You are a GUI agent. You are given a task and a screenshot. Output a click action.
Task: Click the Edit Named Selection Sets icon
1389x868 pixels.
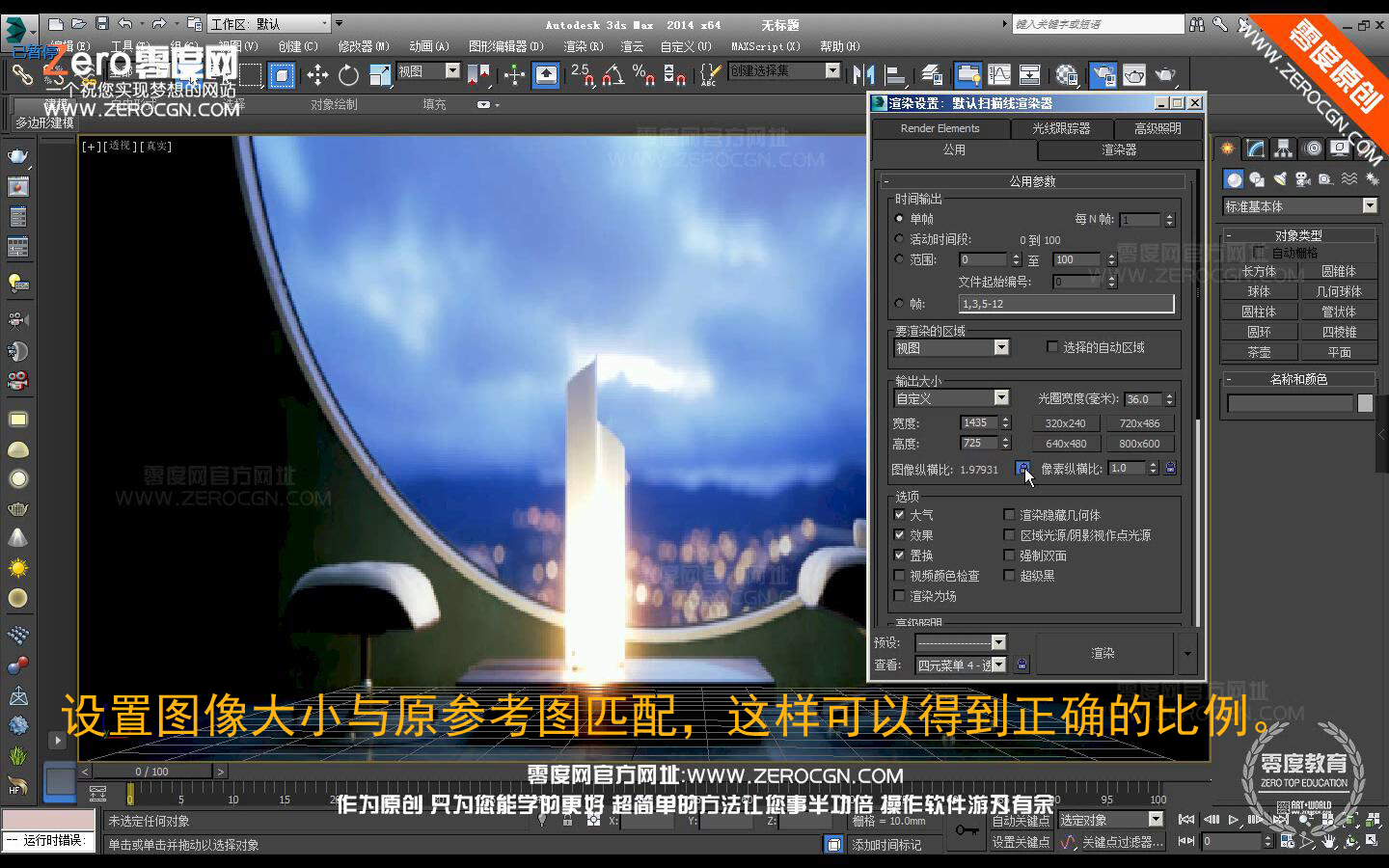point(710,74)
